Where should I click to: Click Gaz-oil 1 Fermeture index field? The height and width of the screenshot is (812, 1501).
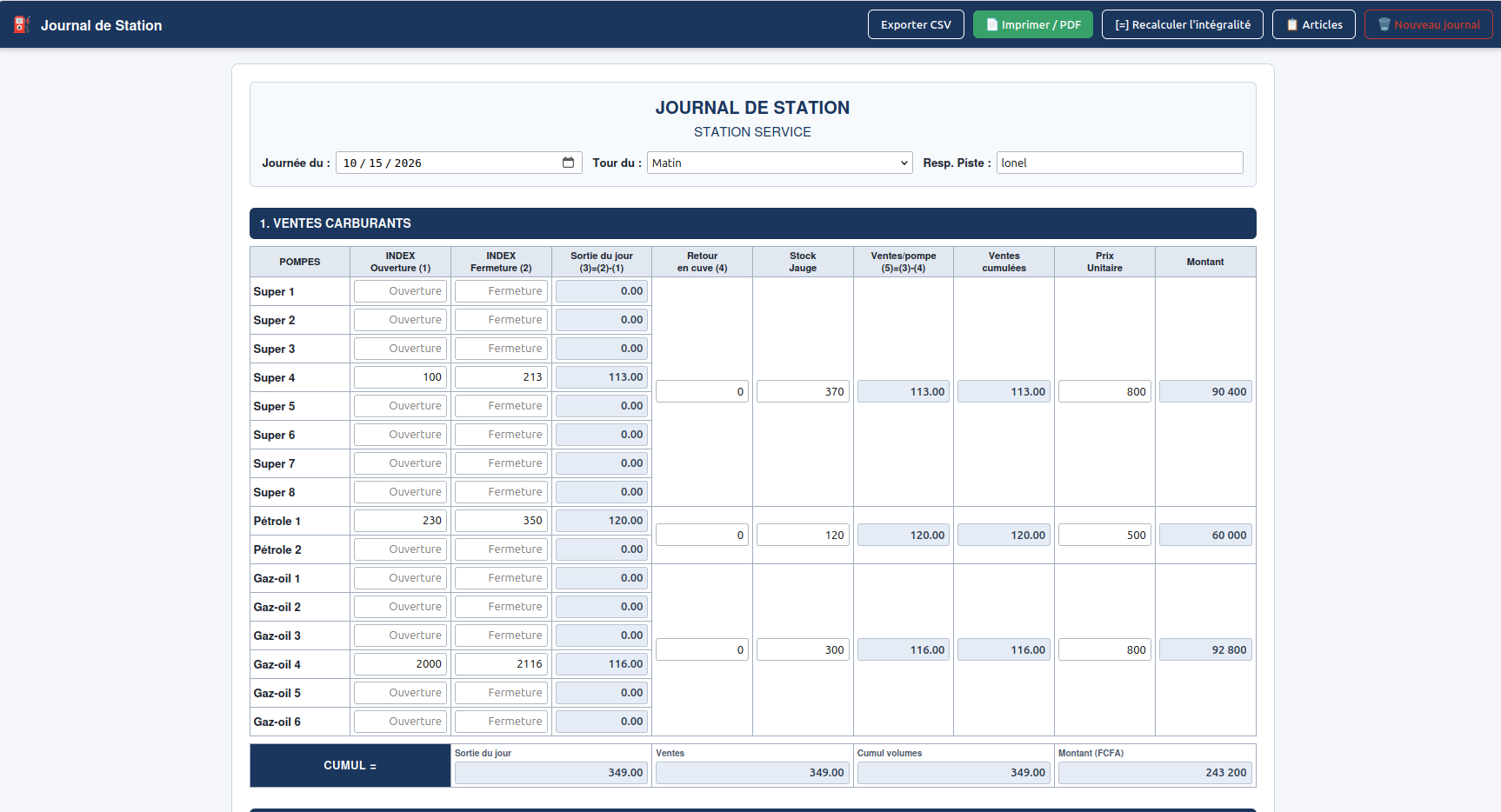click(501, 578)
